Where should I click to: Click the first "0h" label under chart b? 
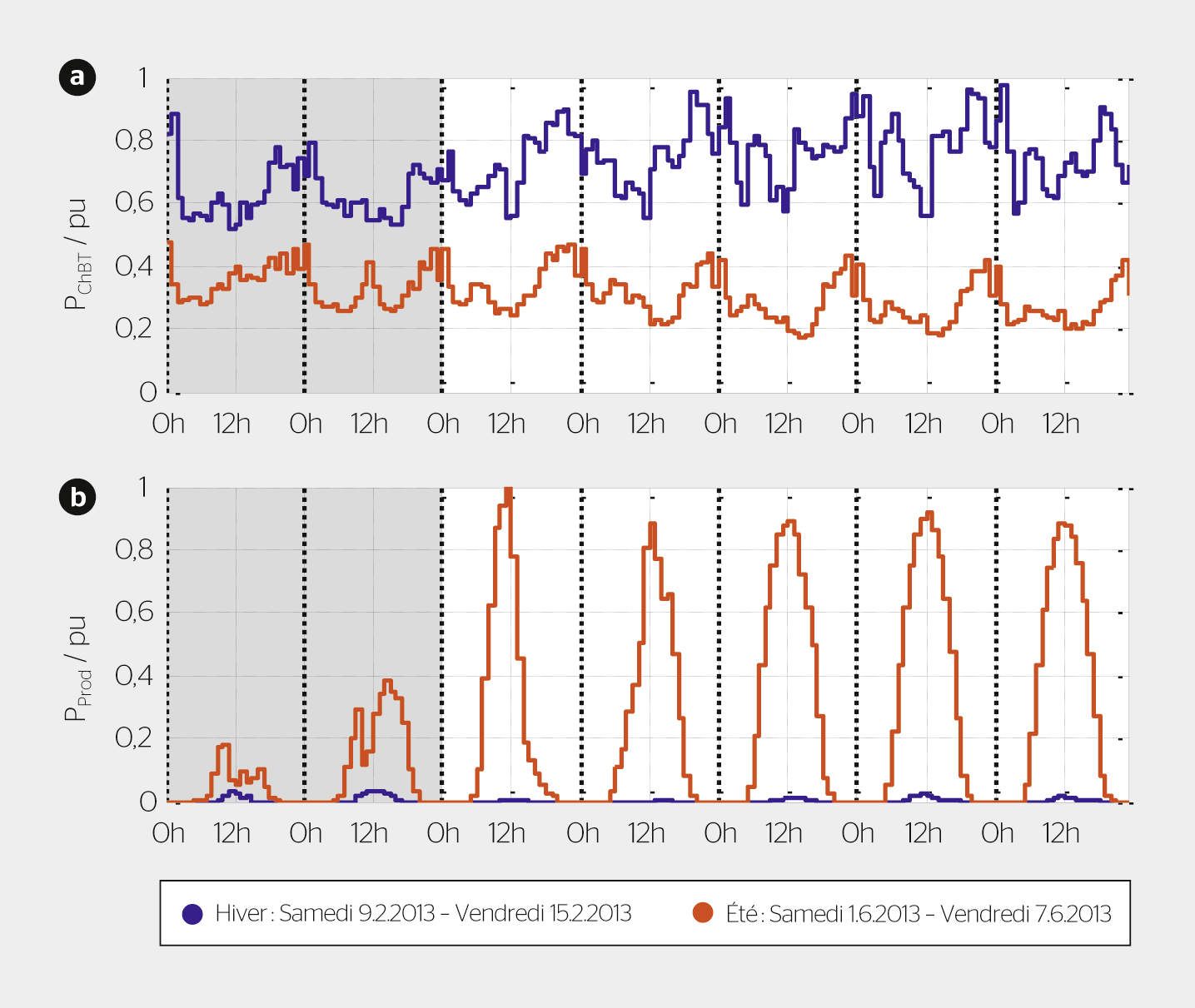(x=168, y=833)
